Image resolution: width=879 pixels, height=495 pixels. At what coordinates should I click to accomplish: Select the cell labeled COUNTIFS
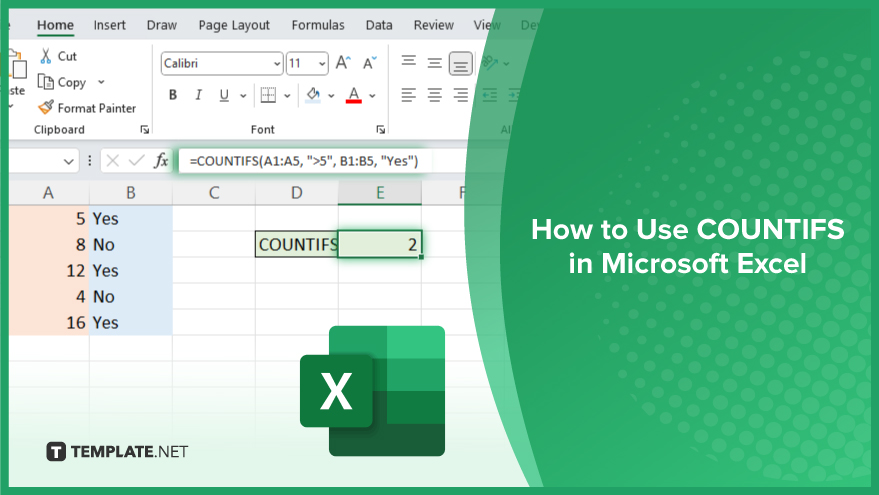tap(297, 244)
